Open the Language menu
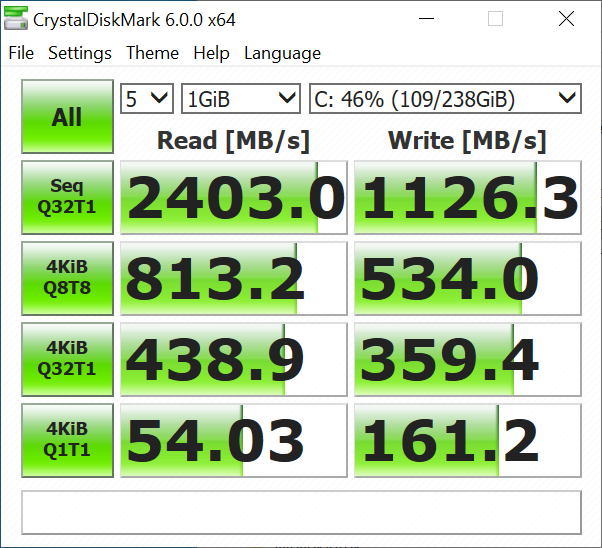The height and width of the screenshot is (548, 602). point(282,53)
